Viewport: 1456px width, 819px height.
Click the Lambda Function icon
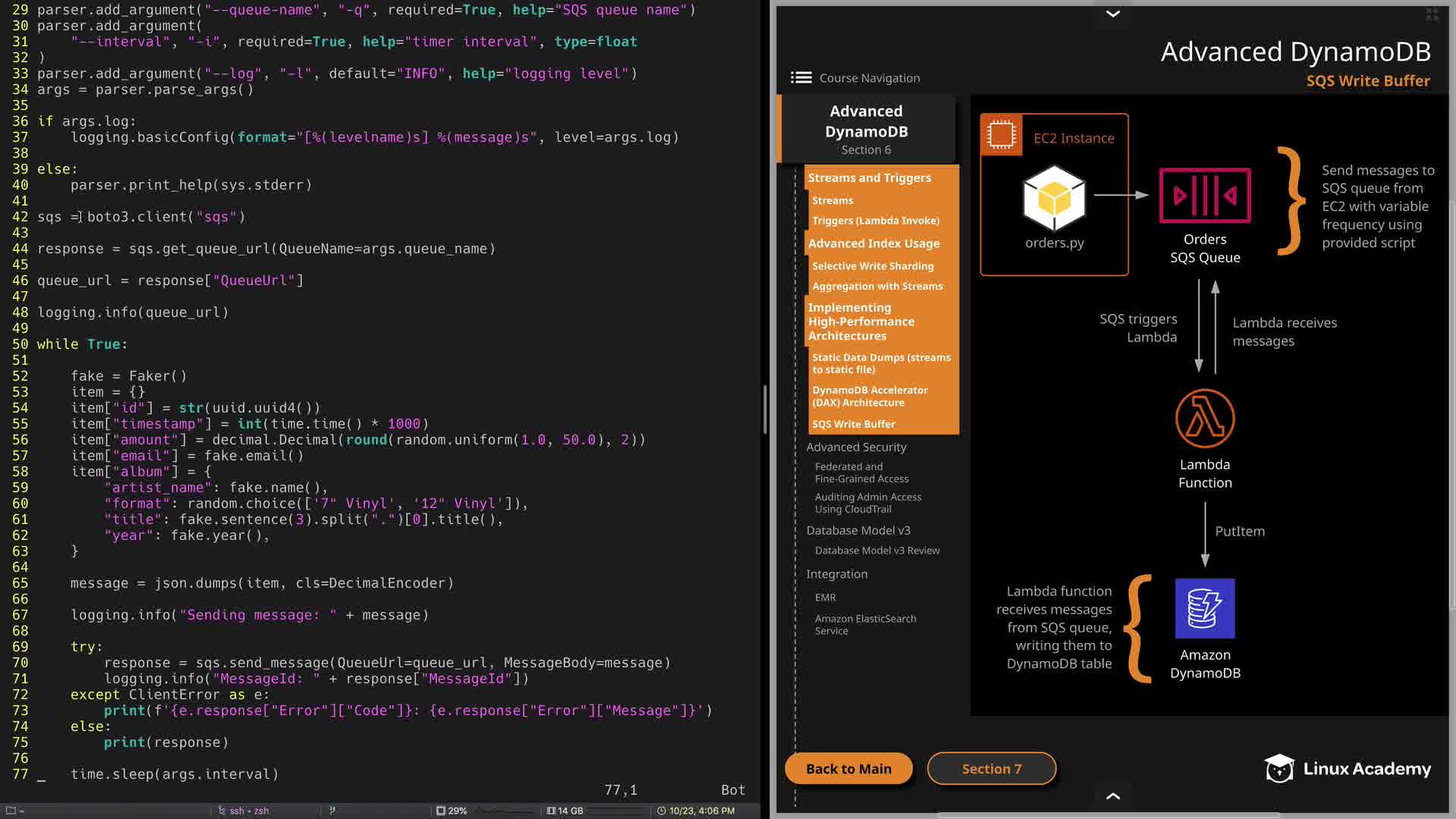pos(1204,419)
